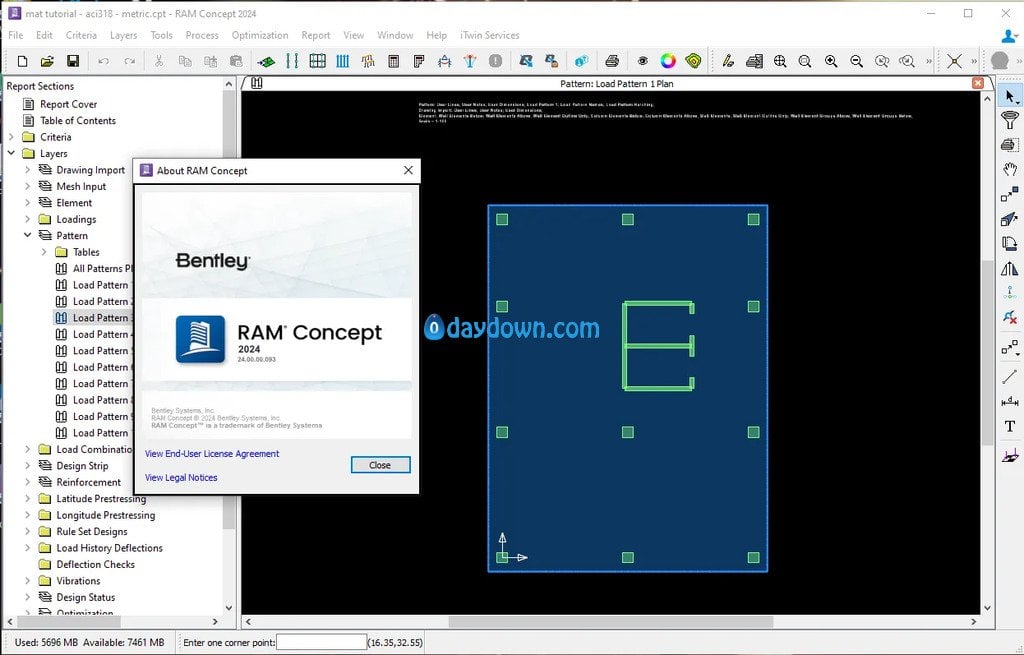Open the File menu

pyautogui.click(x=16, y=35)
